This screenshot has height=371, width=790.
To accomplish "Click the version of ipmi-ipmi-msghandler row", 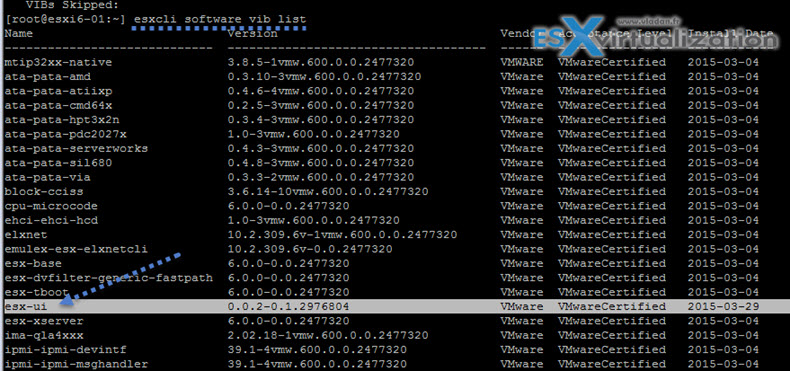I will [317, 364].
